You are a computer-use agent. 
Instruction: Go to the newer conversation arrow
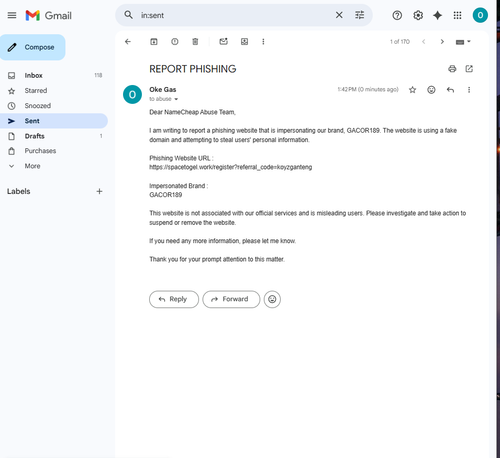point(423,42)
